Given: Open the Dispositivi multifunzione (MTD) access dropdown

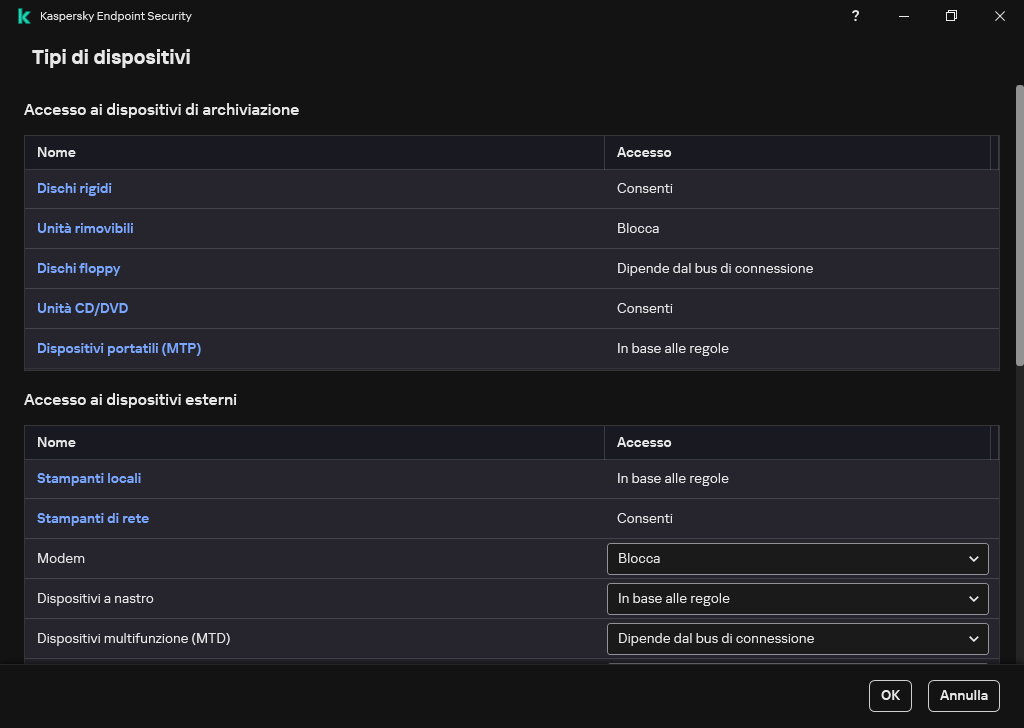Looking at the screenshot, I should tap(797, 638).
